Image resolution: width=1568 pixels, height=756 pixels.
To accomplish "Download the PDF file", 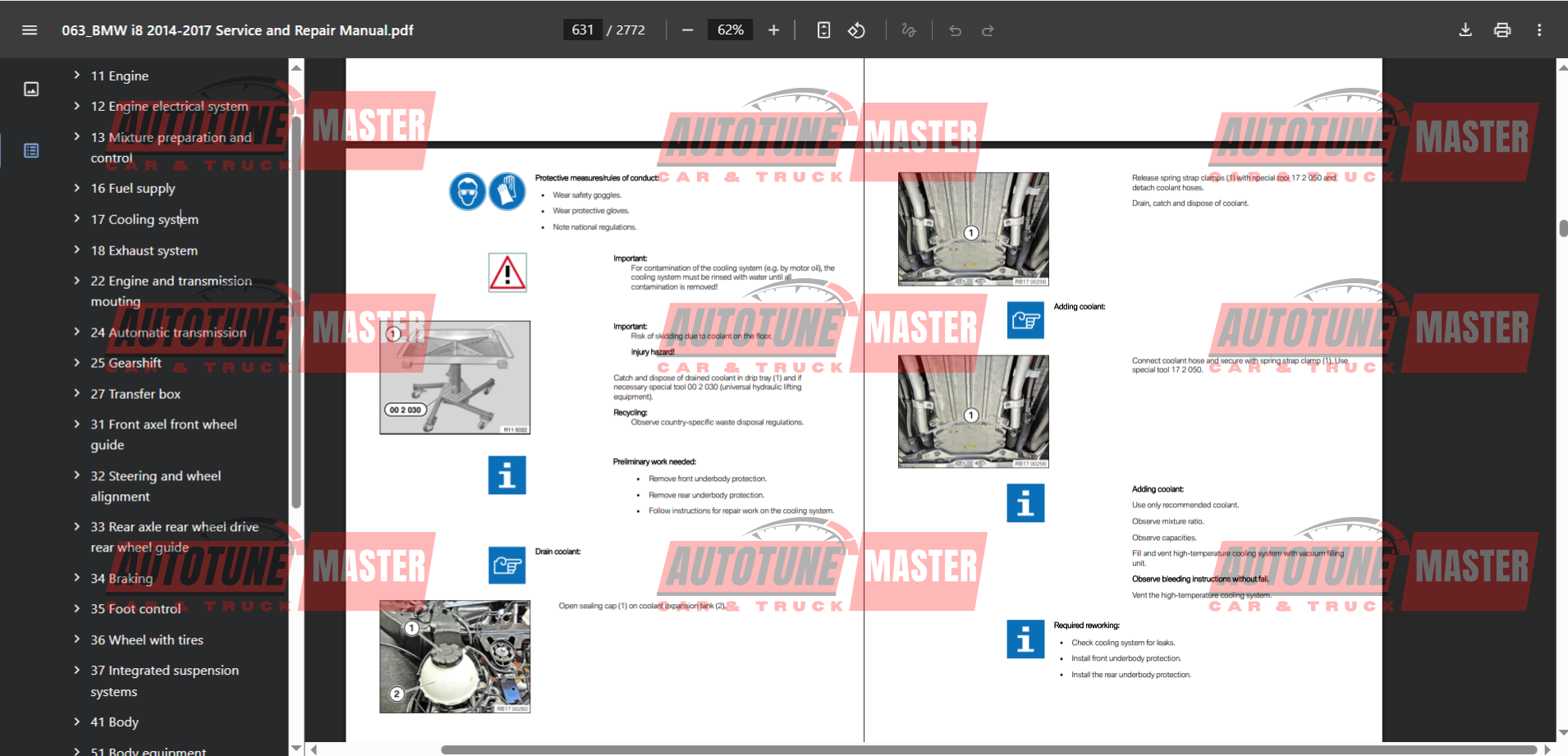I will 1465,30.
